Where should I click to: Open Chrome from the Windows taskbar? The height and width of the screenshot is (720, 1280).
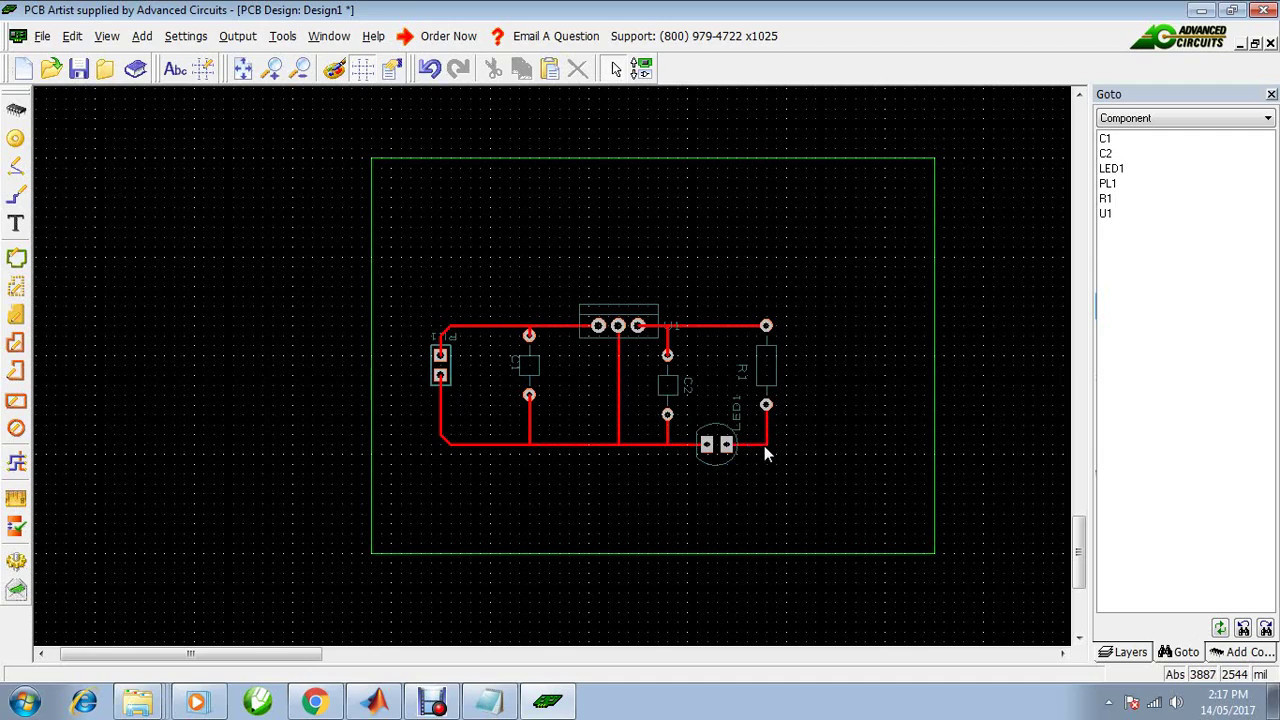click(x=315, y=701)
